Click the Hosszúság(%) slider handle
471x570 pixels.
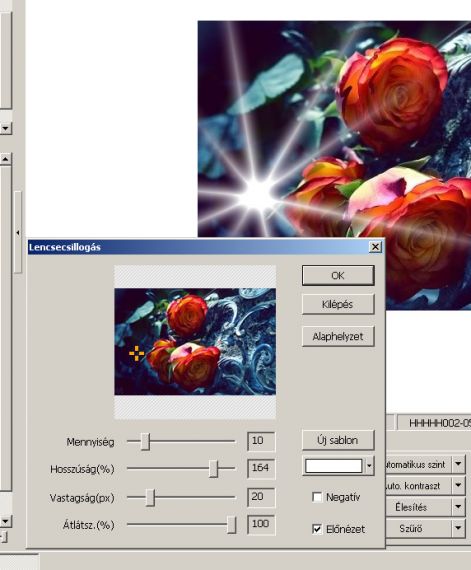[x=214, y=469]
